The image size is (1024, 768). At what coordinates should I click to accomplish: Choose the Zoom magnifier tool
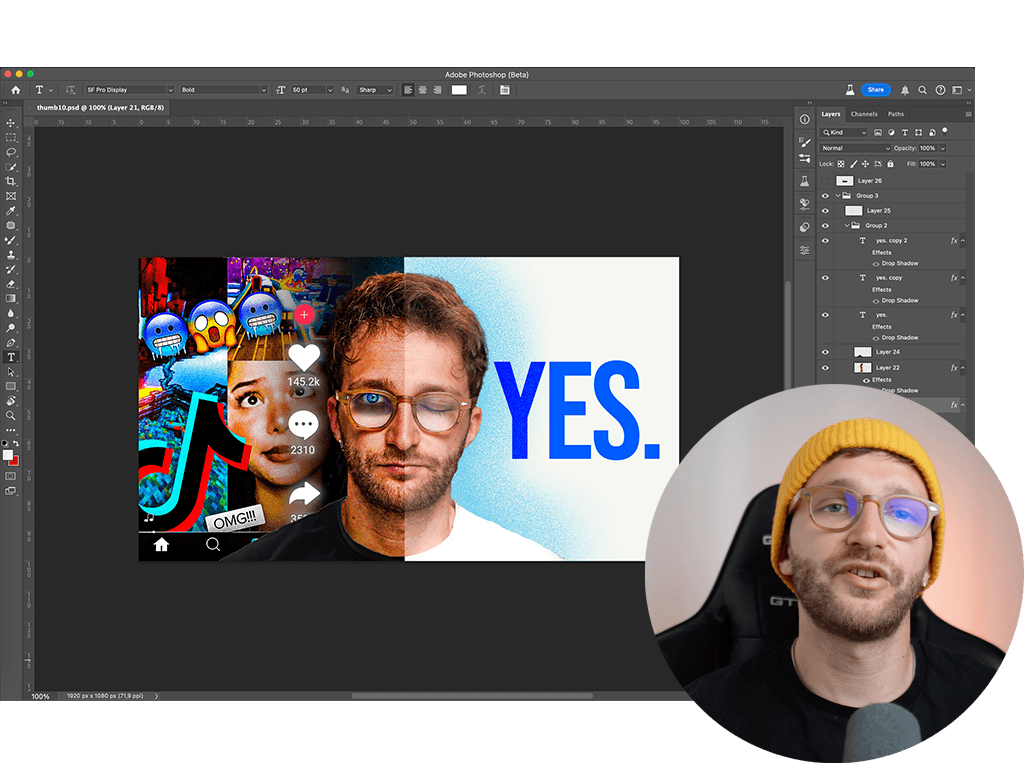click(x=11, y=415)
